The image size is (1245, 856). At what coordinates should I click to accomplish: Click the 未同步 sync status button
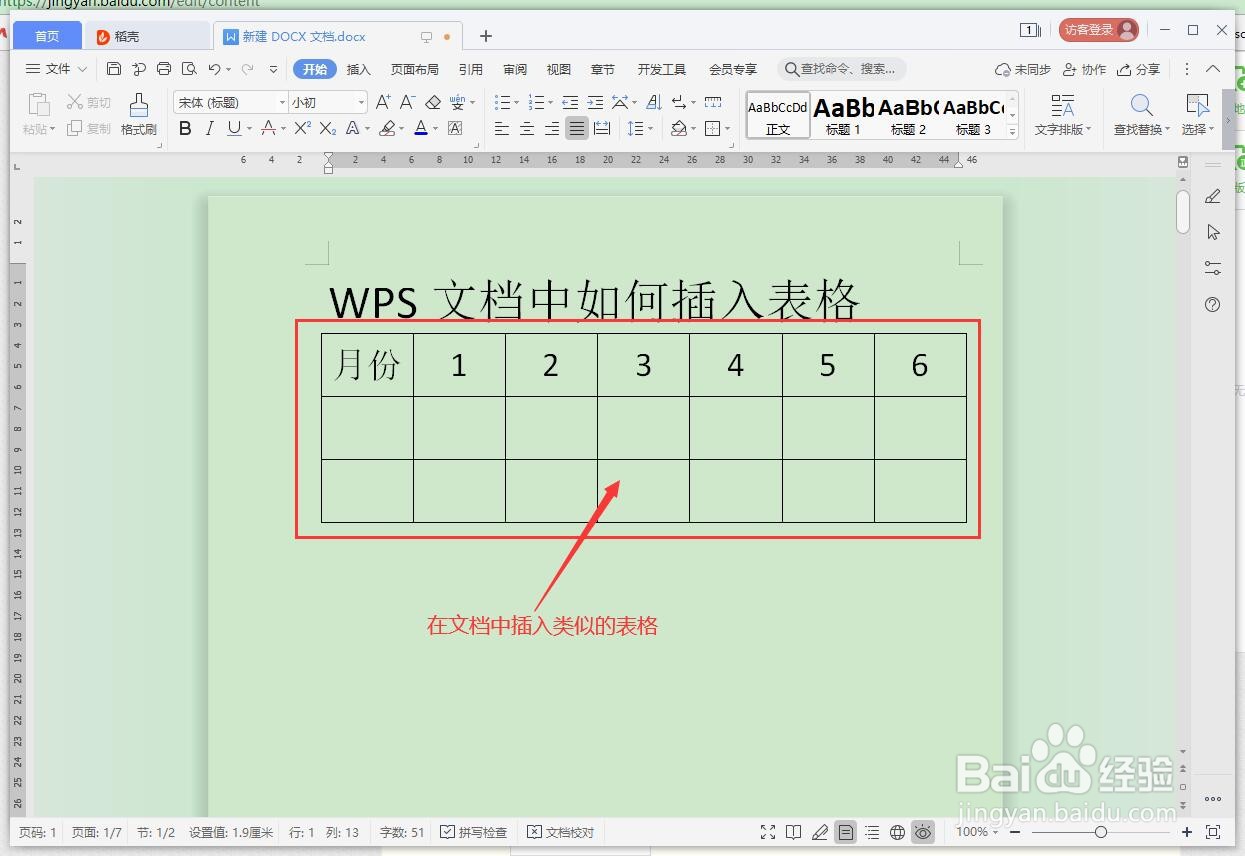[x=1023, y=69]
